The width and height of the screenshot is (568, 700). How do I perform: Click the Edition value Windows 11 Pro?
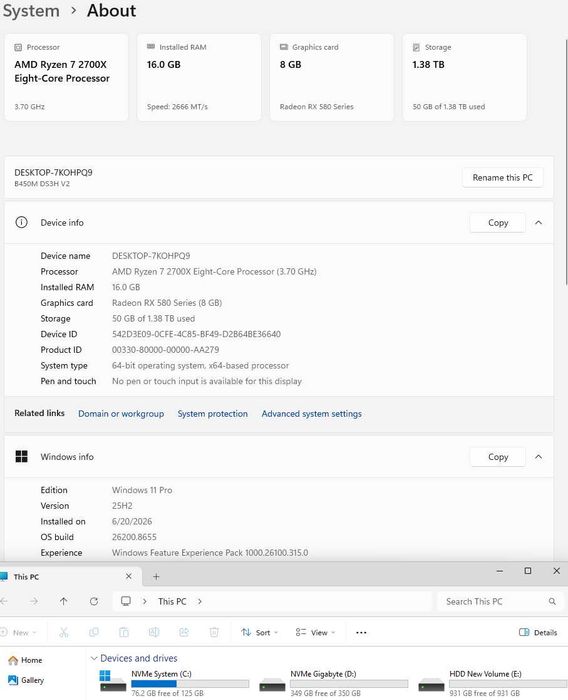[142, 490]
